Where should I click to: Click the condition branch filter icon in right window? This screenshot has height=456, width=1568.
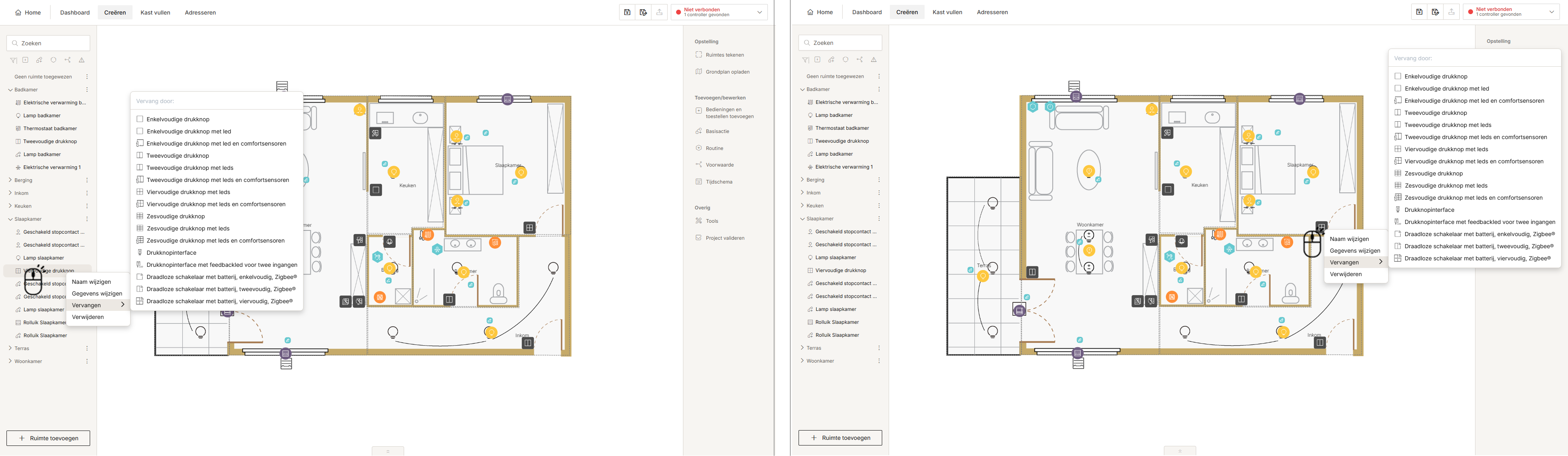pyautogui.click(x=860, y=60)
